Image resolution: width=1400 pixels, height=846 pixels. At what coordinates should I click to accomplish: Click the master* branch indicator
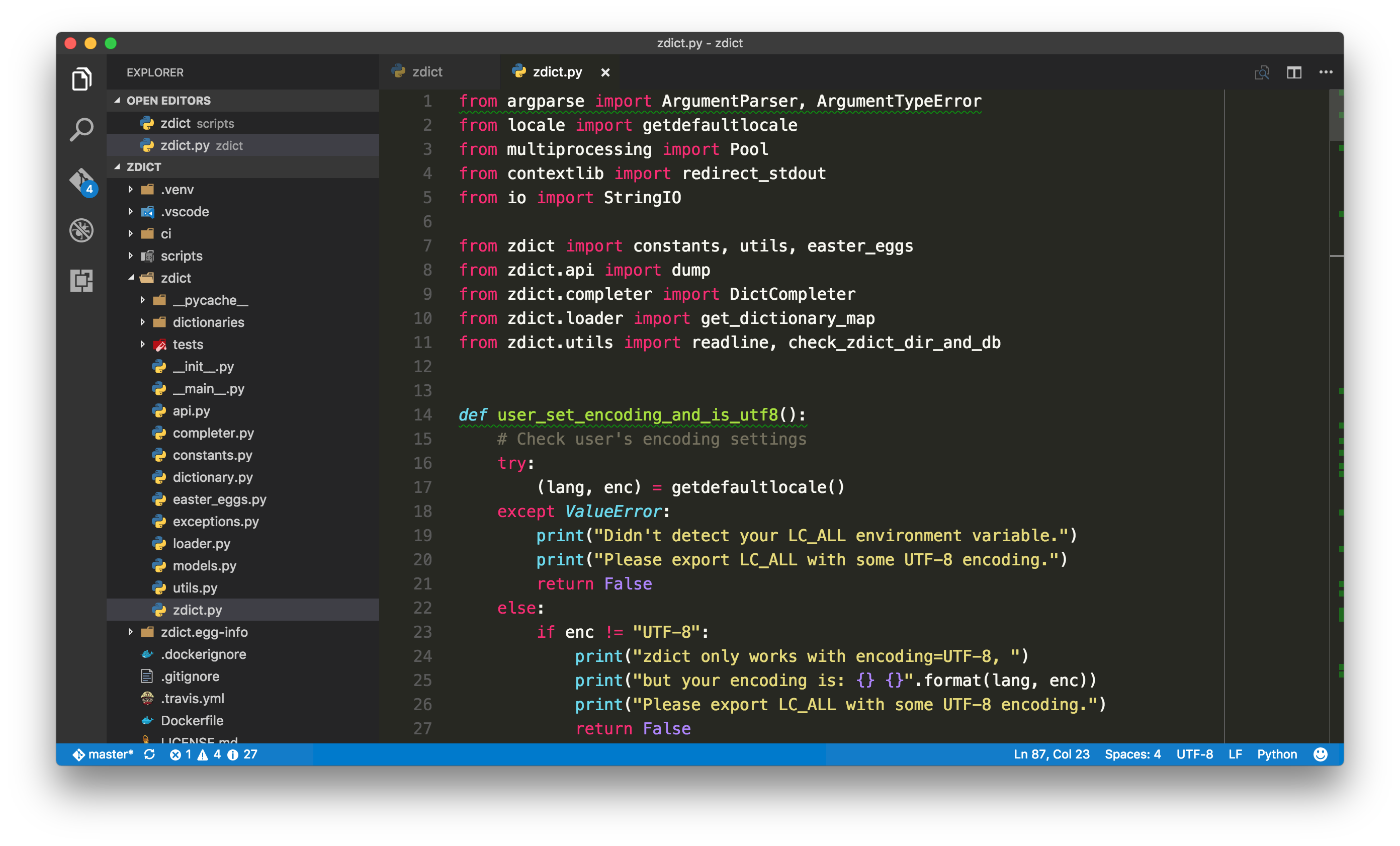coord(104,754)
